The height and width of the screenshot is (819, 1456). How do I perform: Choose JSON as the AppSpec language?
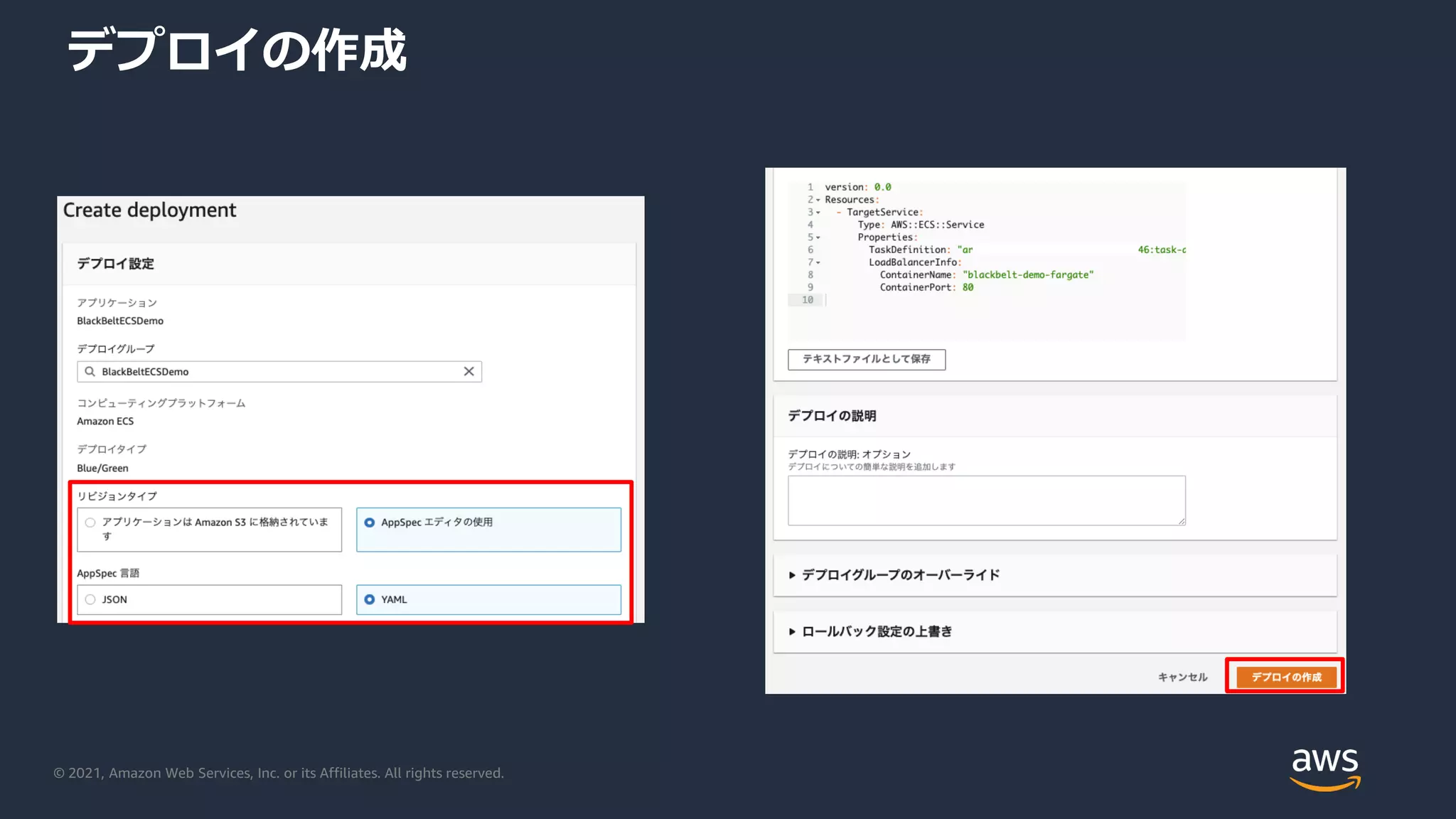point(90,599)
